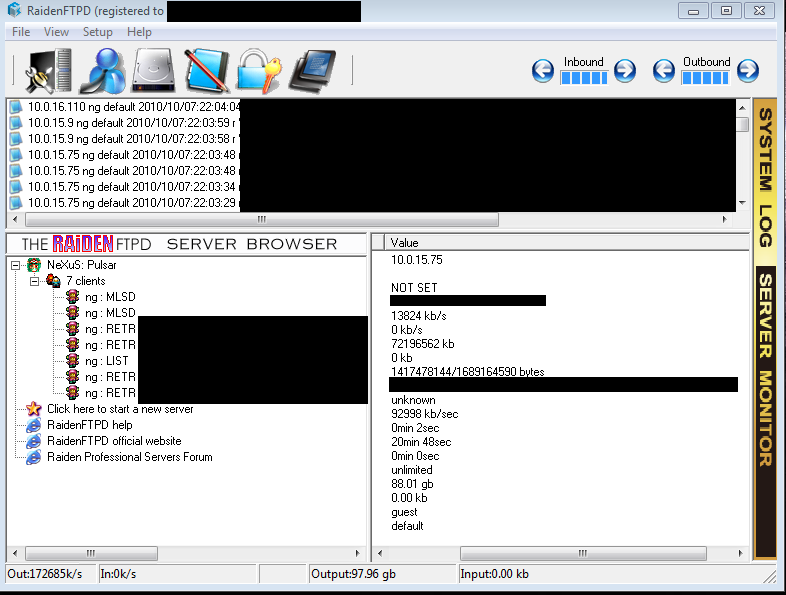
Task: Open the Help menu
Action: pos(139,32)
